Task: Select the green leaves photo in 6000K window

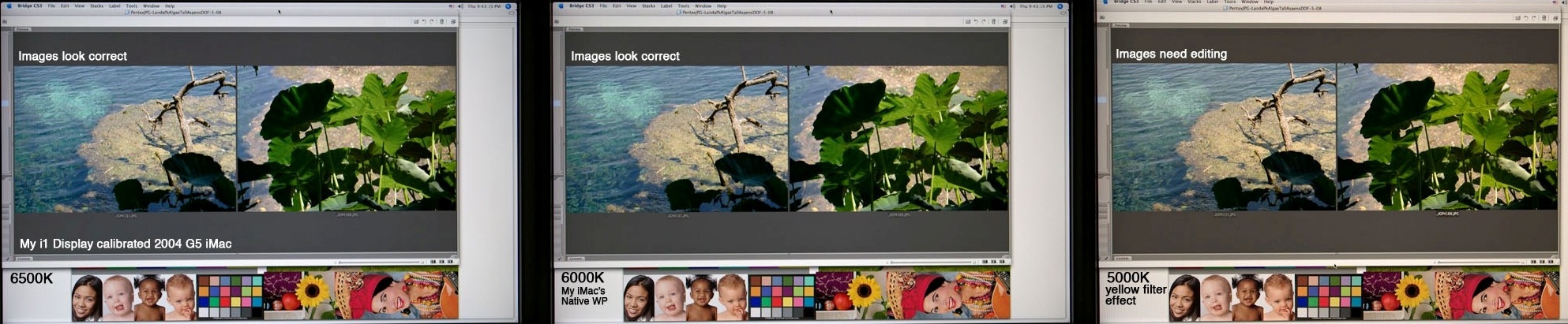Action: 898,139
